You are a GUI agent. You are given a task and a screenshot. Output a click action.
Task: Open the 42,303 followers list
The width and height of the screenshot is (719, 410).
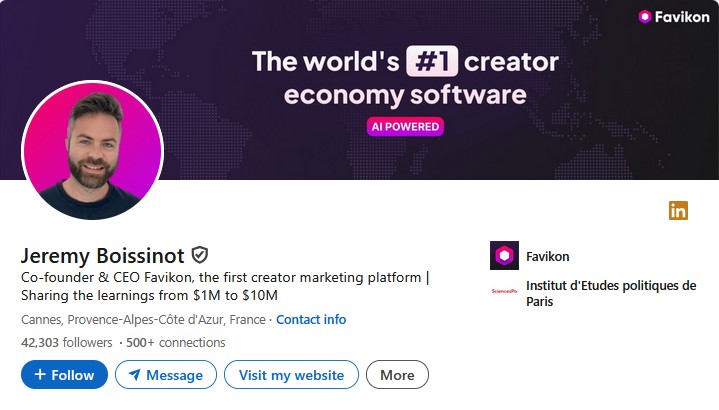coord(66,342)
